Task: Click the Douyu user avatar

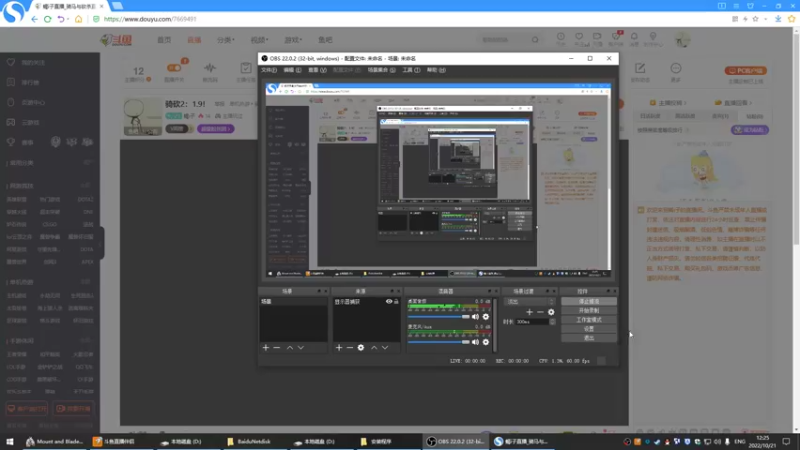Action: pyautogui.click(x=682, y=39)
